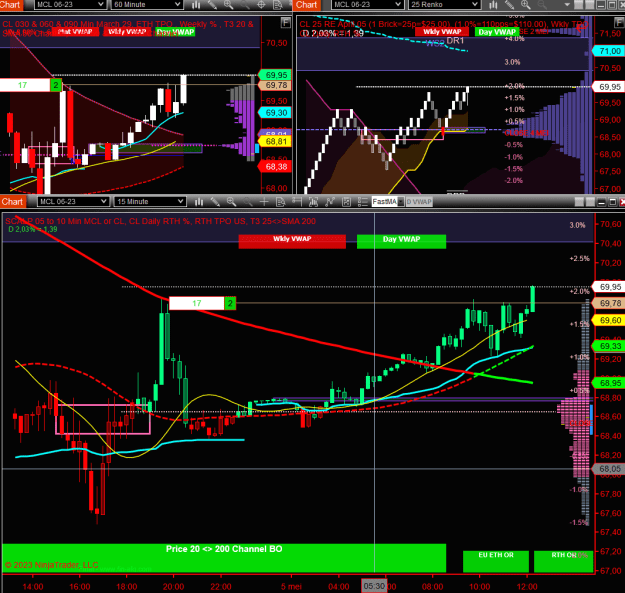The height and width of the screenshot is (593, 625).
Task: Click zoom in magnifier in 60 Minute chart
Action: coord(228,5)
